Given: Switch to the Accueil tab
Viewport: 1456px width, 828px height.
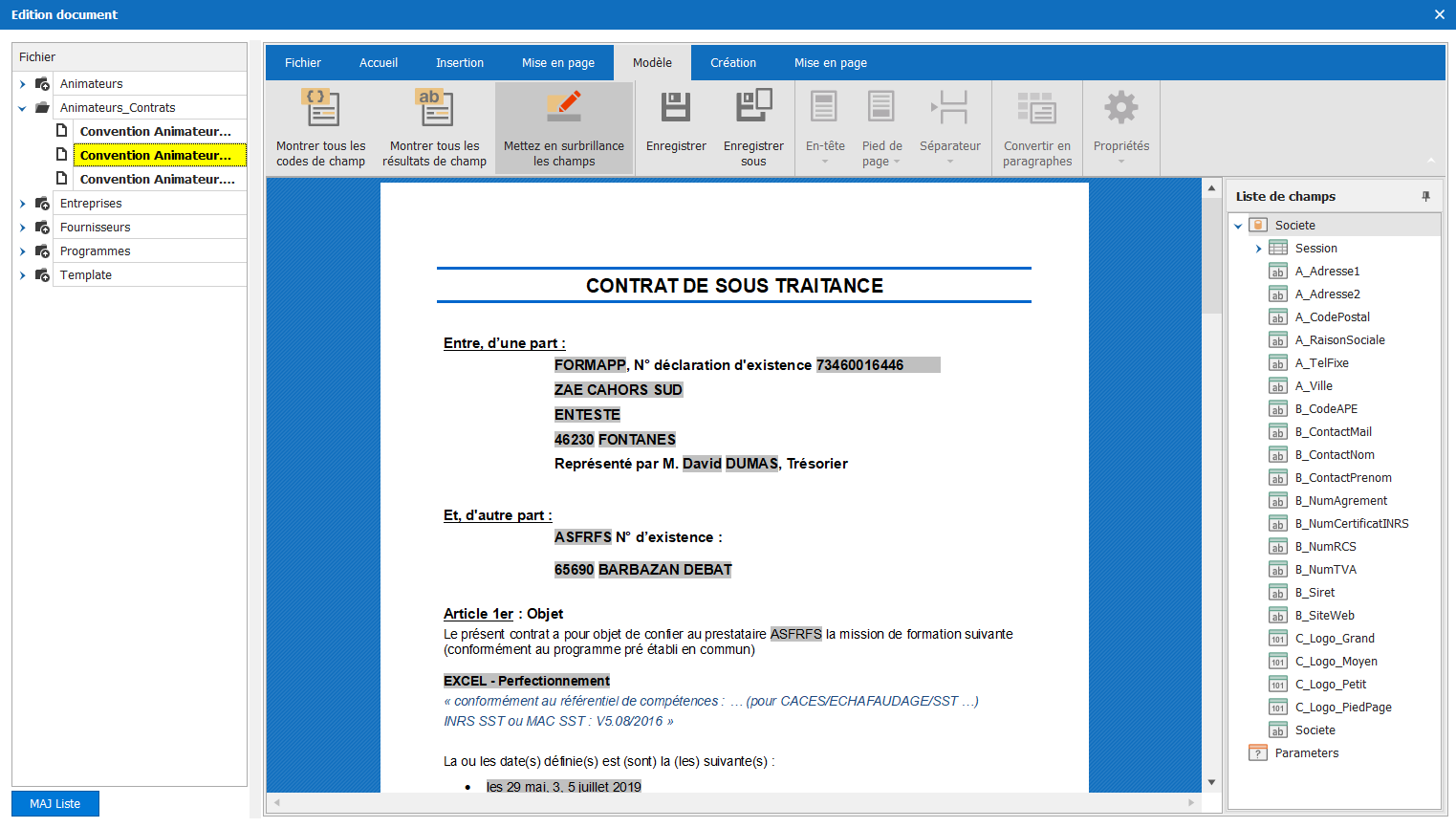Looking at the screenshot, I should point(379,63).
